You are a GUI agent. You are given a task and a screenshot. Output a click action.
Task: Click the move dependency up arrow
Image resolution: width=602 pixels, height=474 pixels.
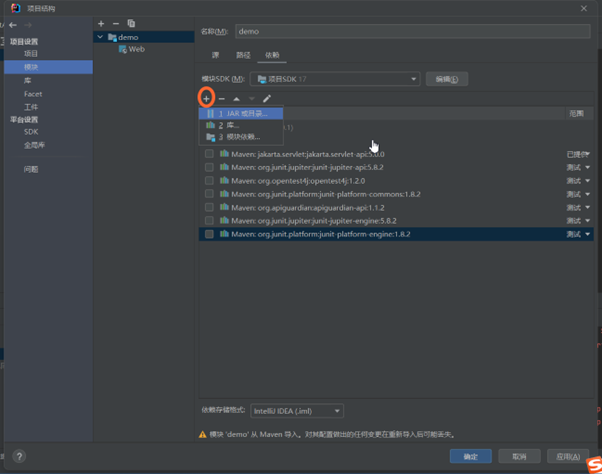tap(236, 99)
